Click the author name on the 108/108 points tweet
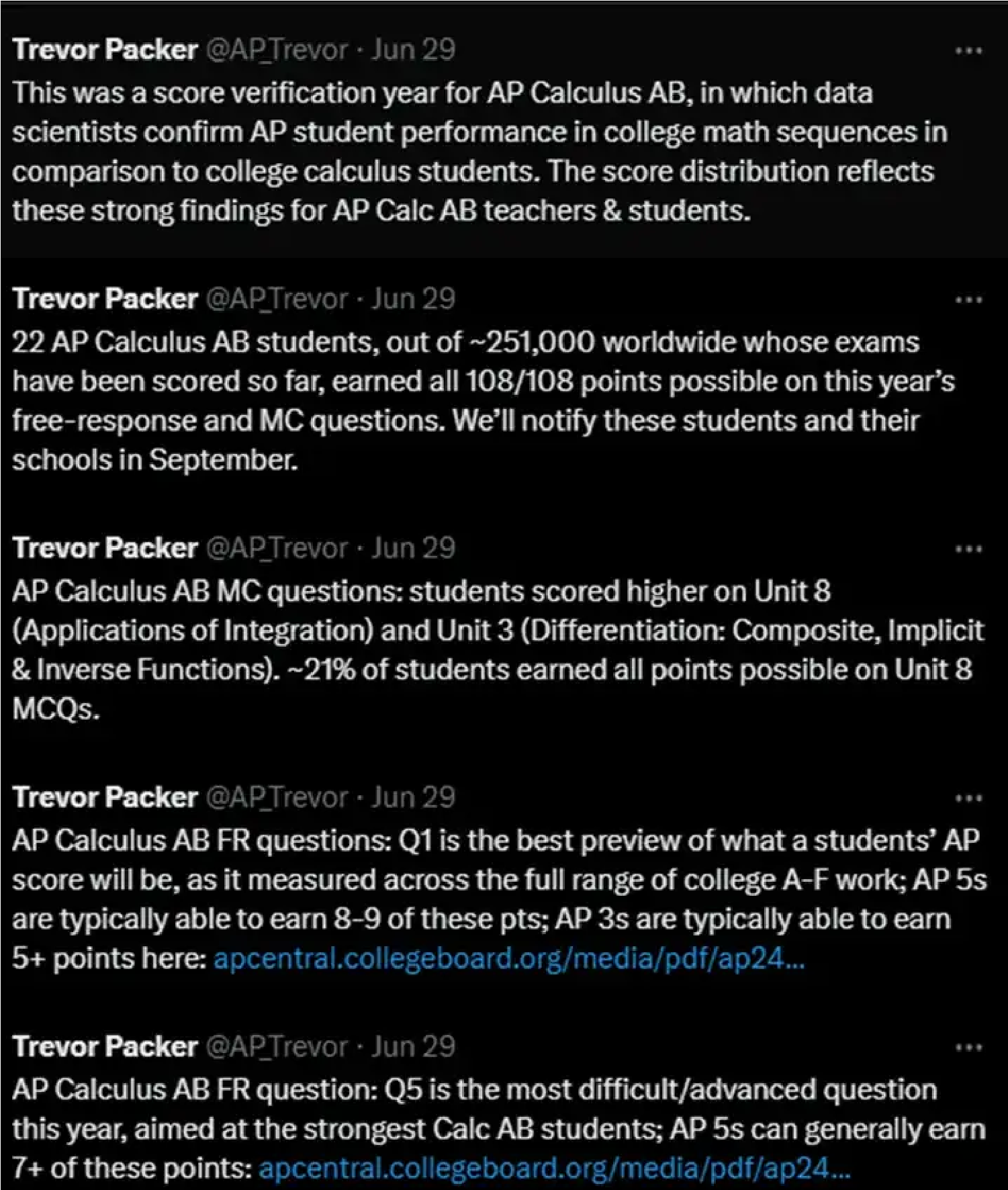This screenshot has height=1190, width=1008. (105, 299)
